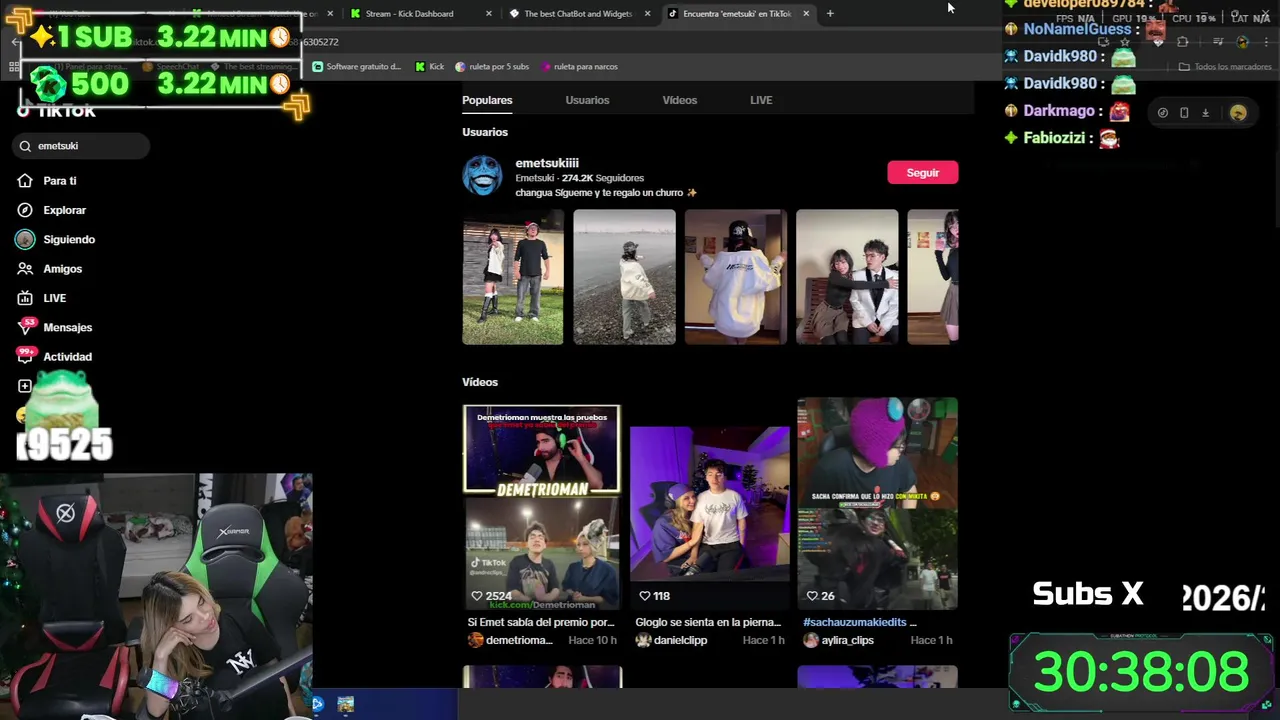This screenshot has height=720, width=1280.
Task: Click the Siguiendo avatar icon
Action: (x=25, y=239)
